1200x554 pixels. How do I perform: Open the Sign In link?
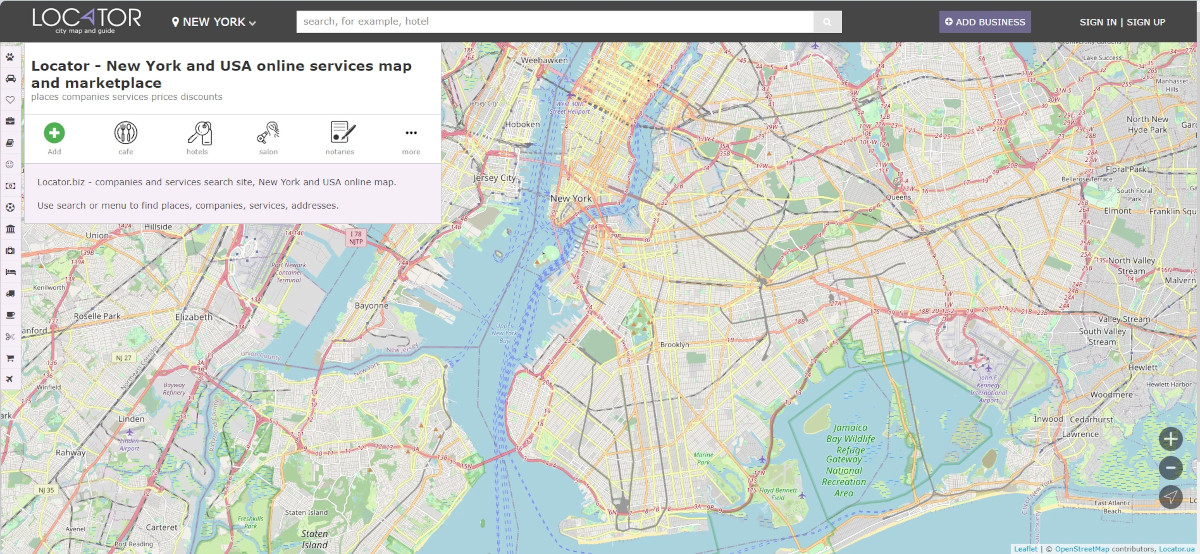(1097, 22)
